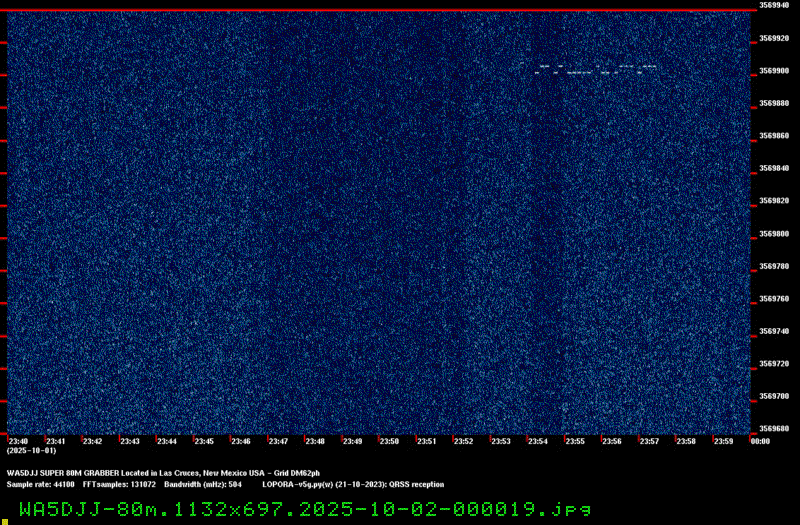Click the 23:53 time marker
Viewport: 800px width, 525px height.
click(501, 441)
